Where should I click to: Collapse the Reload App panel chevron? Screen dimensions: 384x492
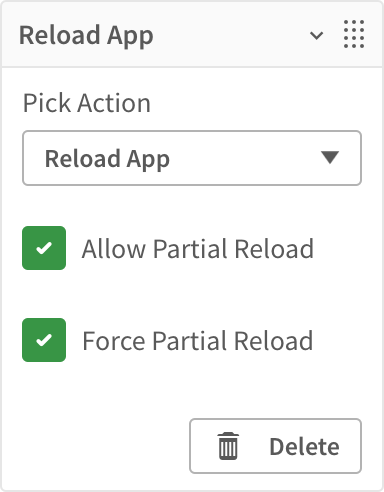click(x=316, y=35)
